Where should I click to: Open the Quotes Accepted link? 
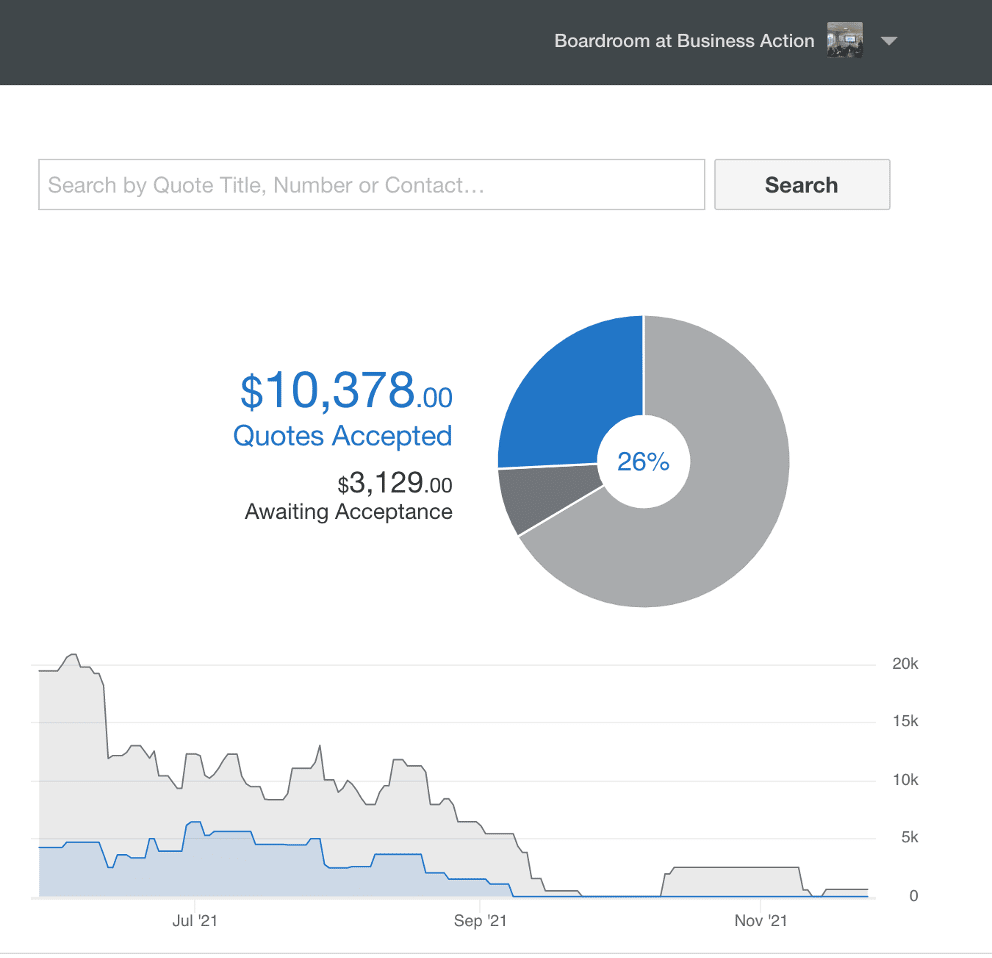click(342, 435)
